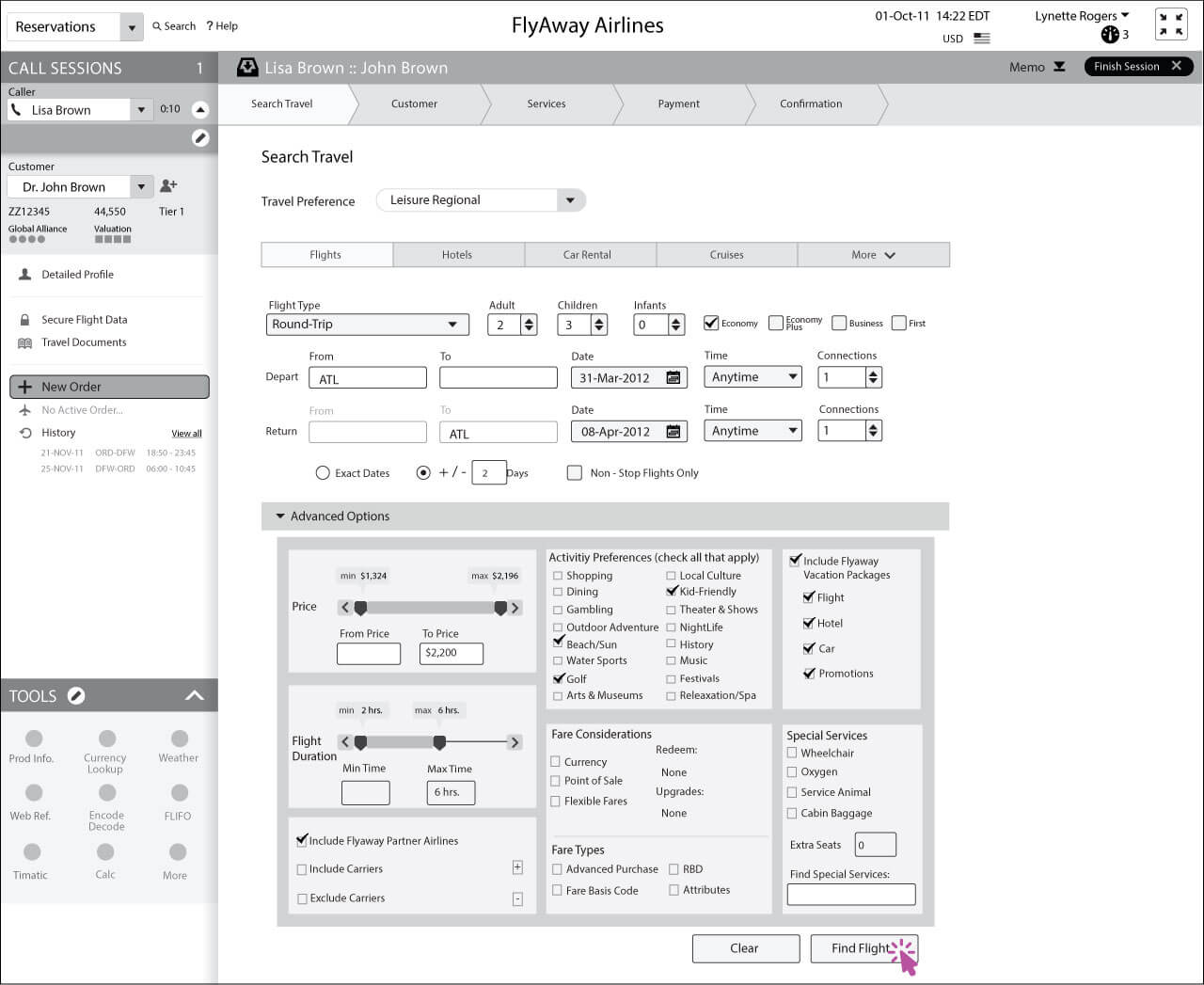Viewport: 1204px width, 985px height.
Task: Open the Travel Preference dropdown
Action: click(570, 199)
